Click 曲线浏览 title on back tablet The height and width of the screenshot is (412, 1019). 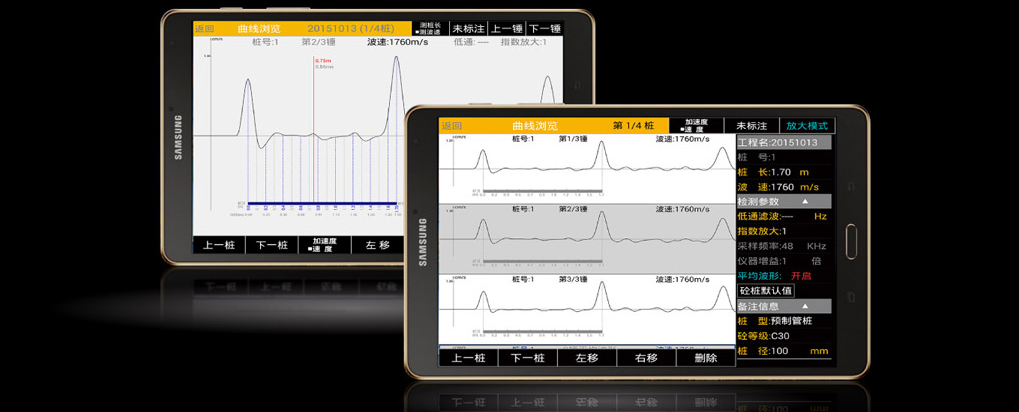259,29
